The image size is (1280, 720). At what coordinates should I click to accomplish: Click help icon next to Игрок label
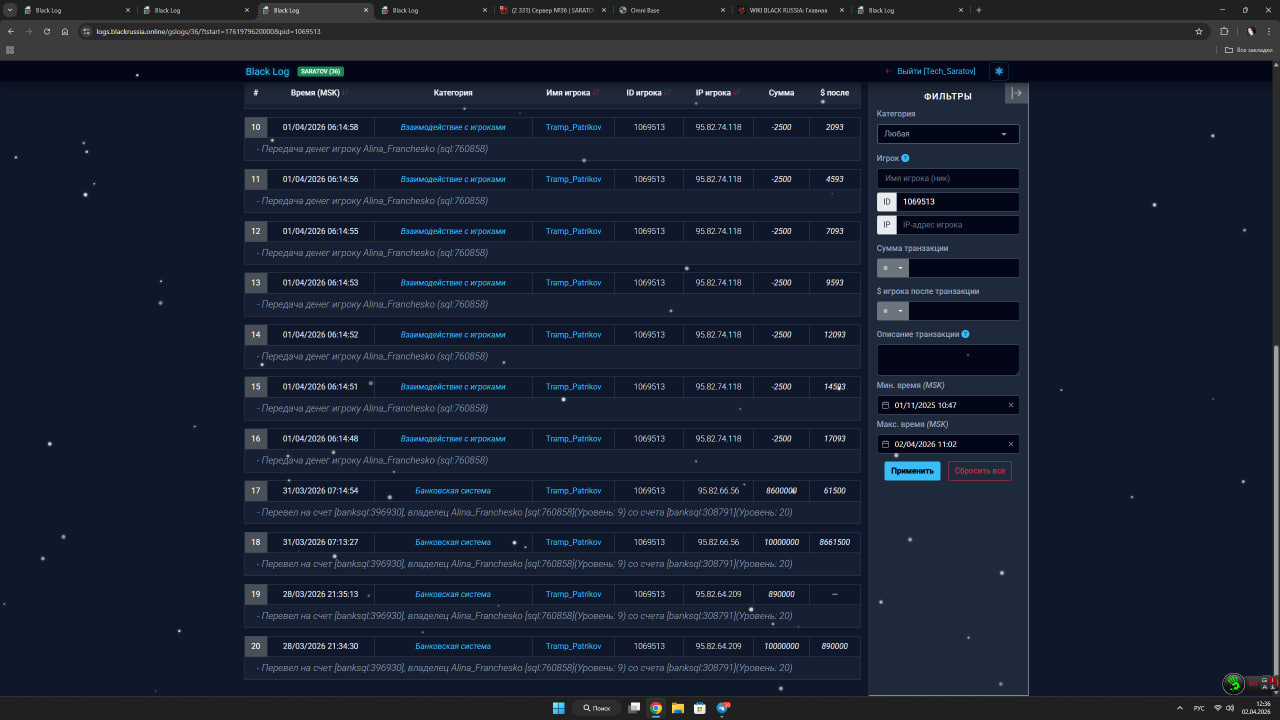click(x=905, y=158)
